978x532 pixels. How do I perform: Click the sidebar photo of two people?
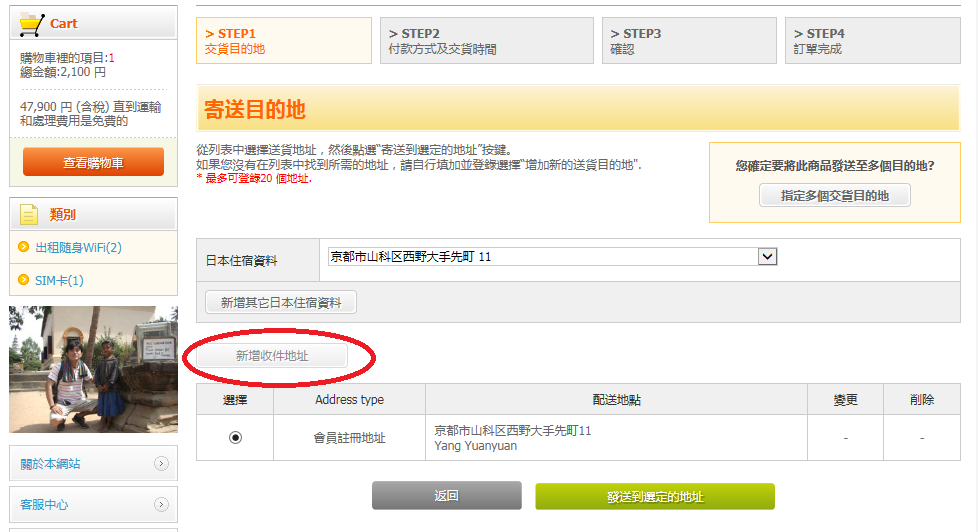coord(93,369)
